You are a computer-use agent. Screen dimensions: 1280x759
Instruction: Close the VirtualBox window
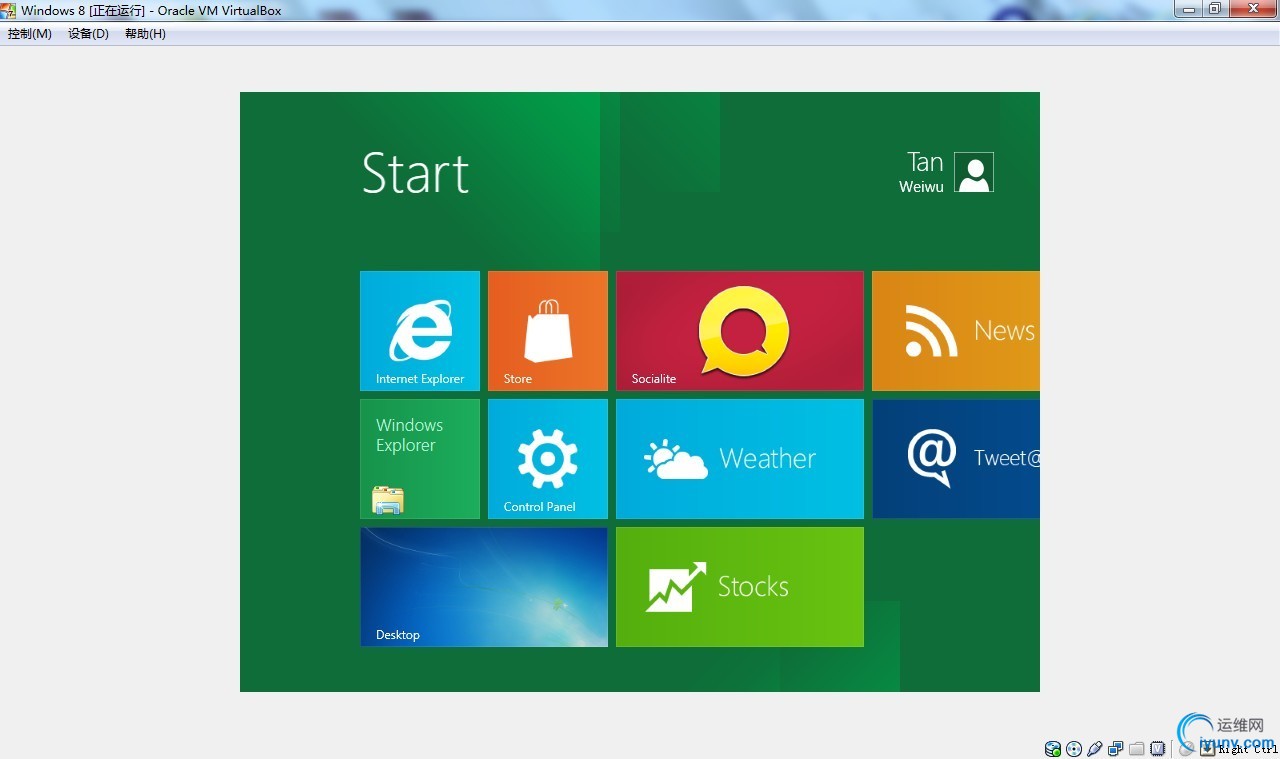click(x=1252, y=9)
